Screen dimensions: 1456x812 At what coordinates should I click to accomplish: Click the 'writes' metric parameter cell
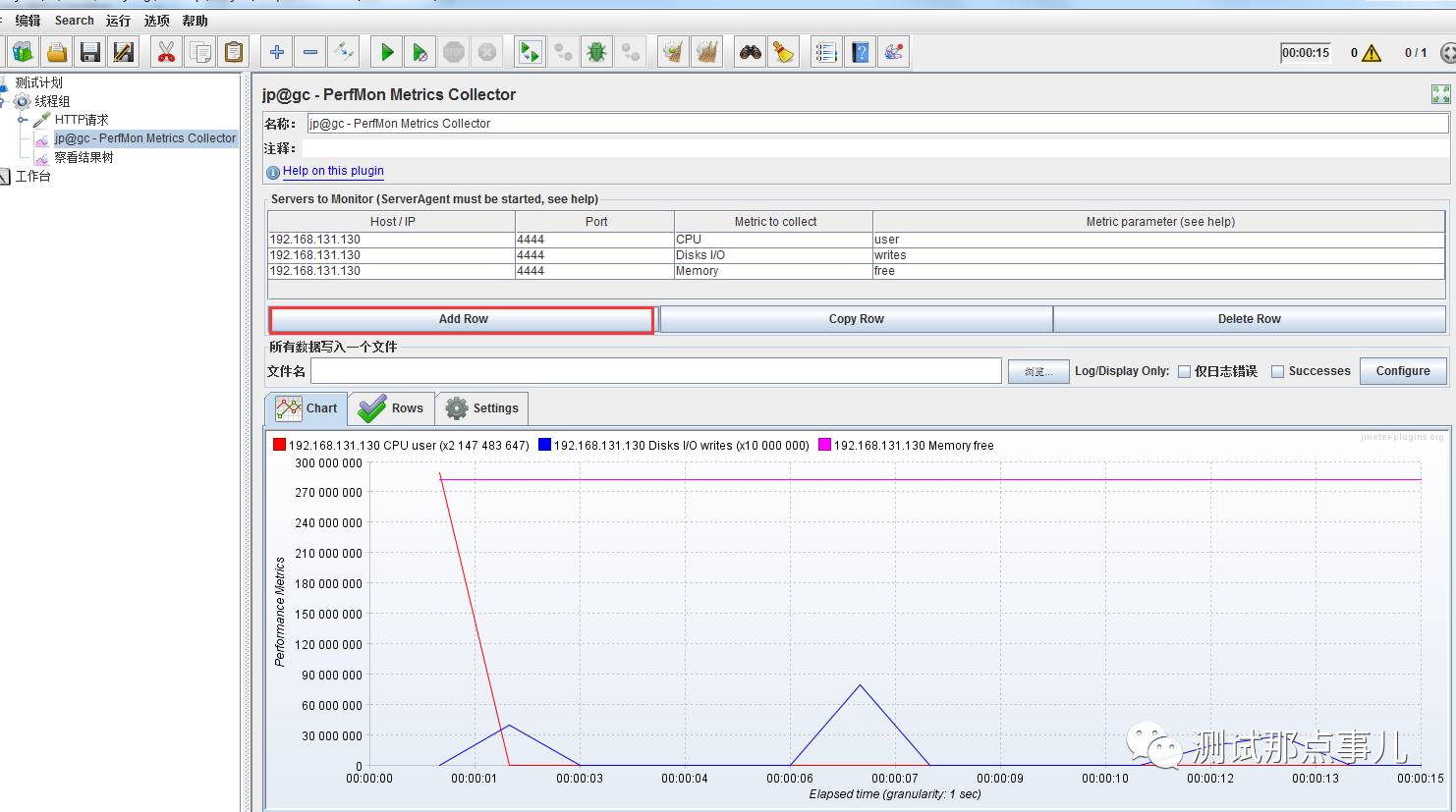[1159, 255]
